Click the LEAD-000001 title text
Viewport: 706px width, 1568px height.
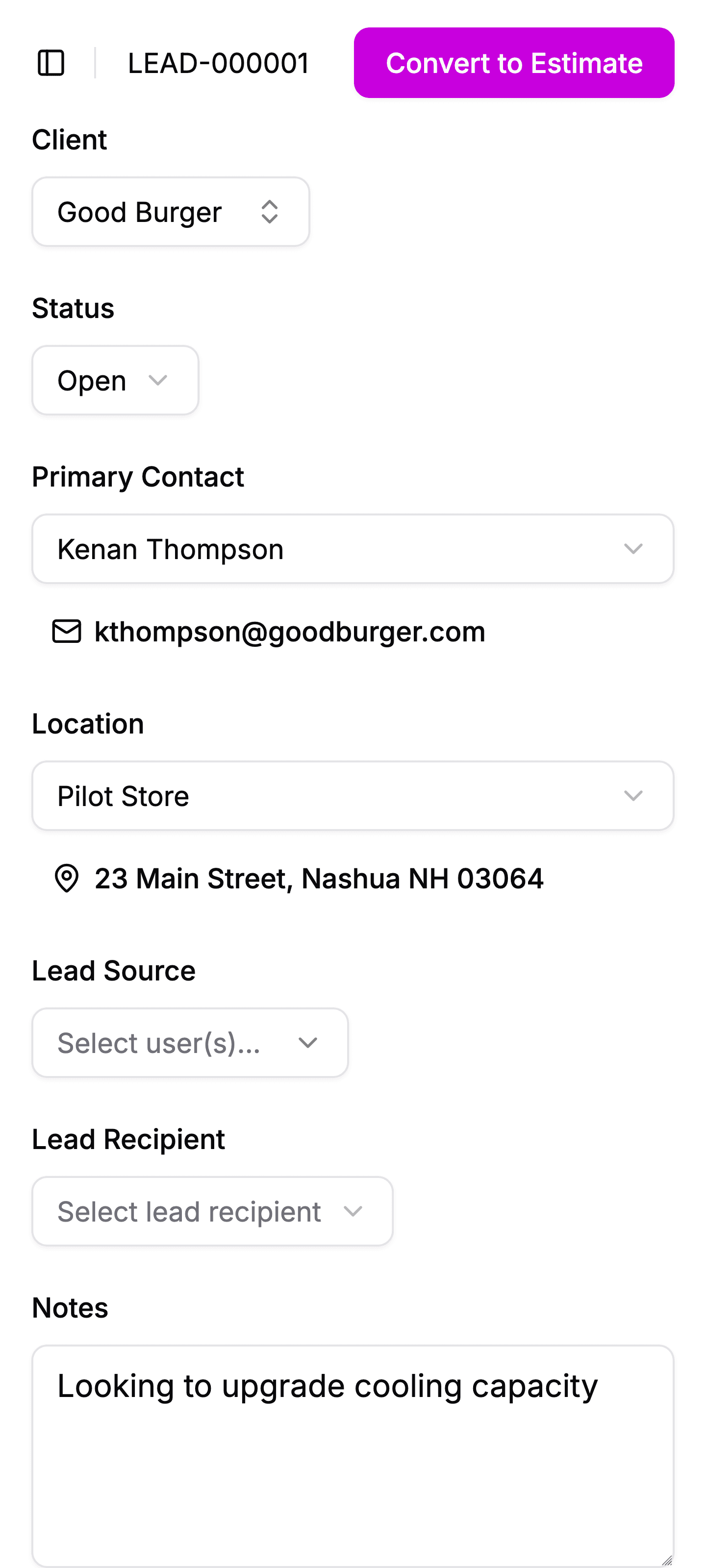coord(218,63)
